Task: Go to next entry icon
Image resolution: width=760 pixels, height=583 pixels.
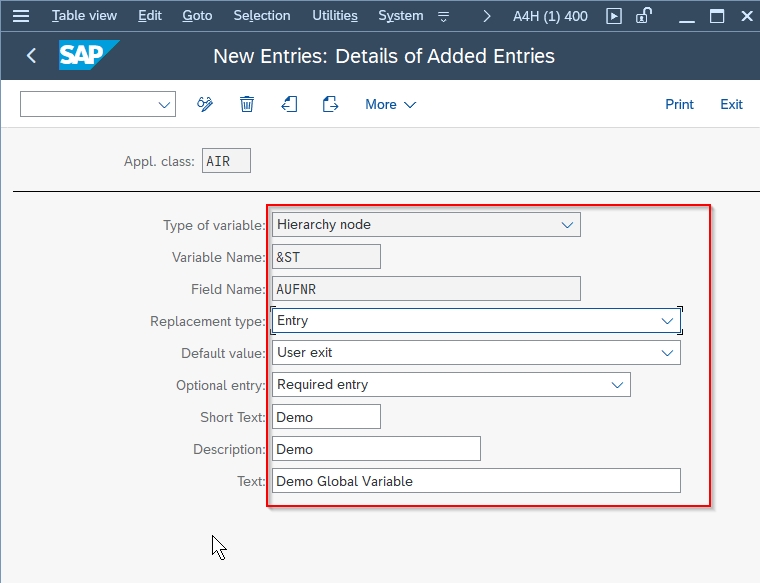Action: (331, 104)
